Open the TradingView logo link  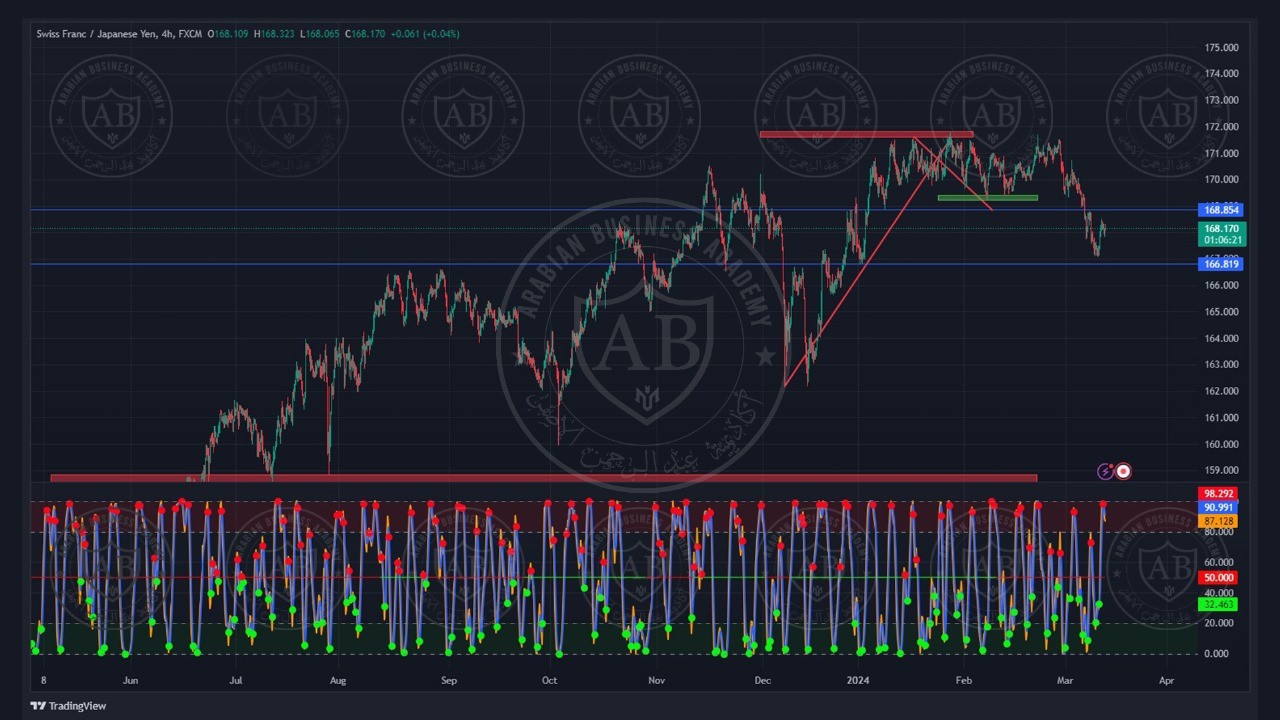[68, 706]
